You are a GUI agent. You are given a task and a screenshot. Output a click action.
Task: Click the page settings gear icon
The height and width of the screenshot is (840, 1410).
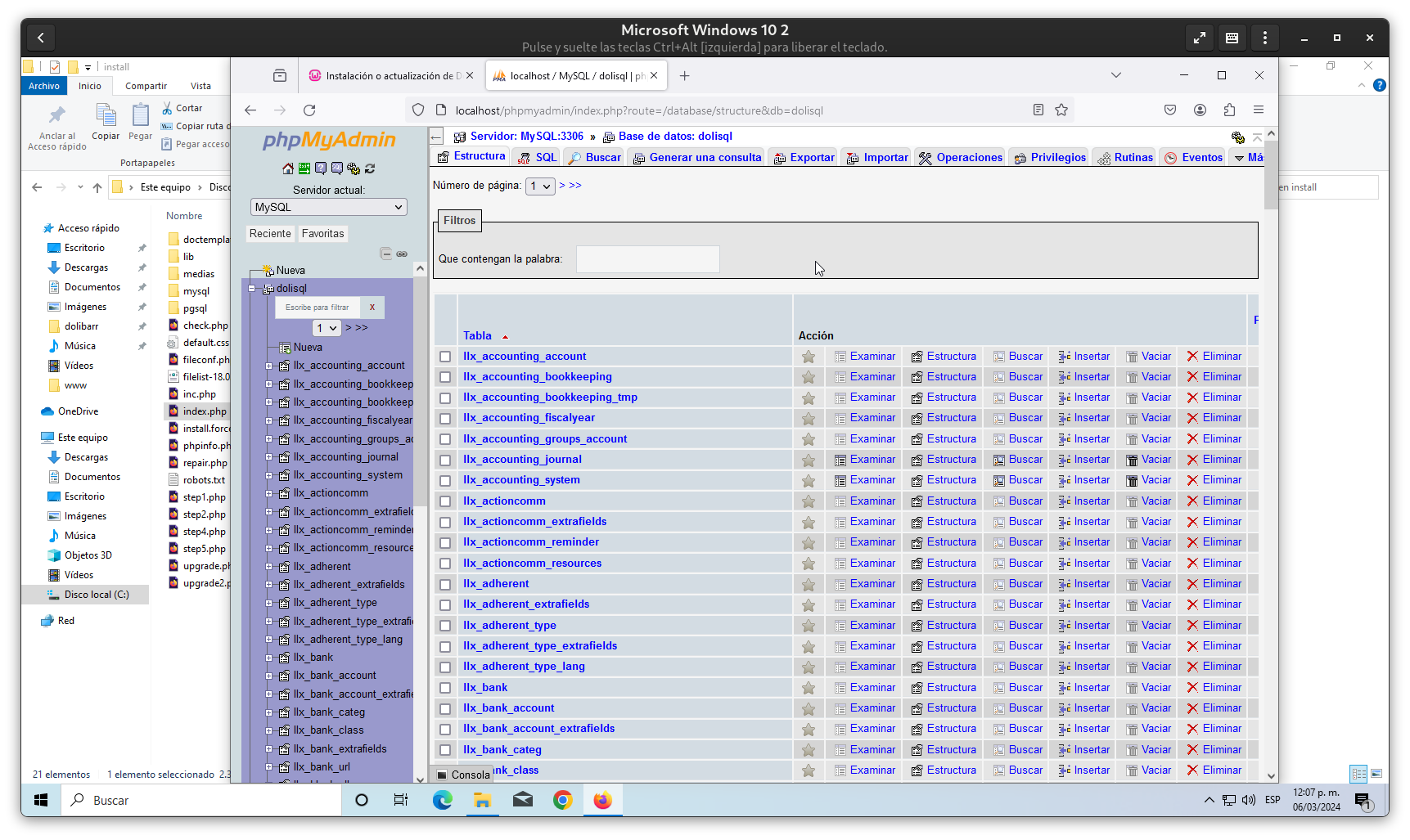coord(1237,137)
